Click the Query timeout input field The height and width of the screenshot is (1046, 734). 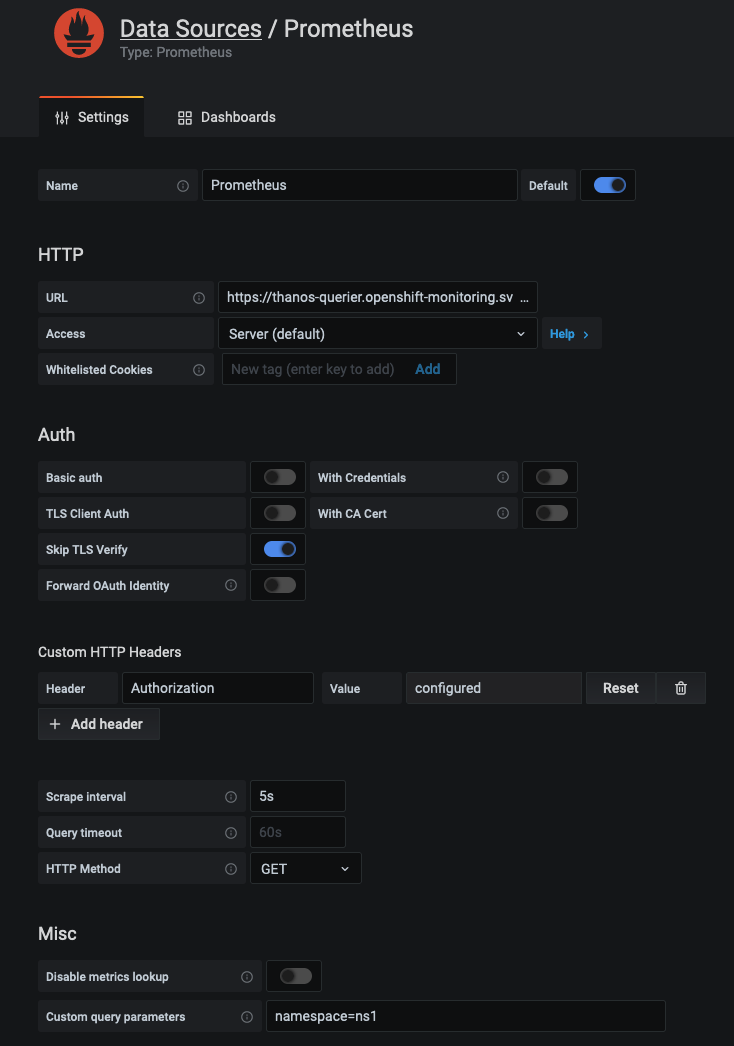click(x=297, y=833)
